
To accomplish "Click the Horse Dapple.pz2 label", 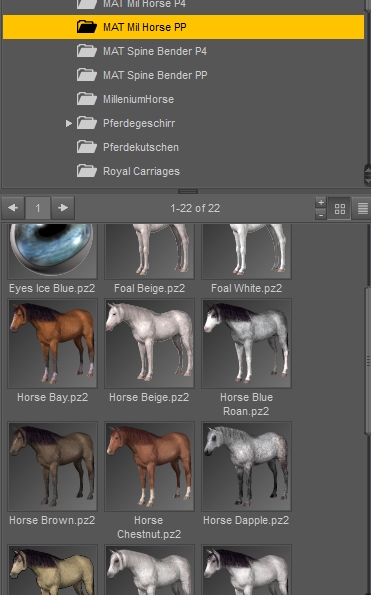I will pyautogui.click(x=246, y=520).
